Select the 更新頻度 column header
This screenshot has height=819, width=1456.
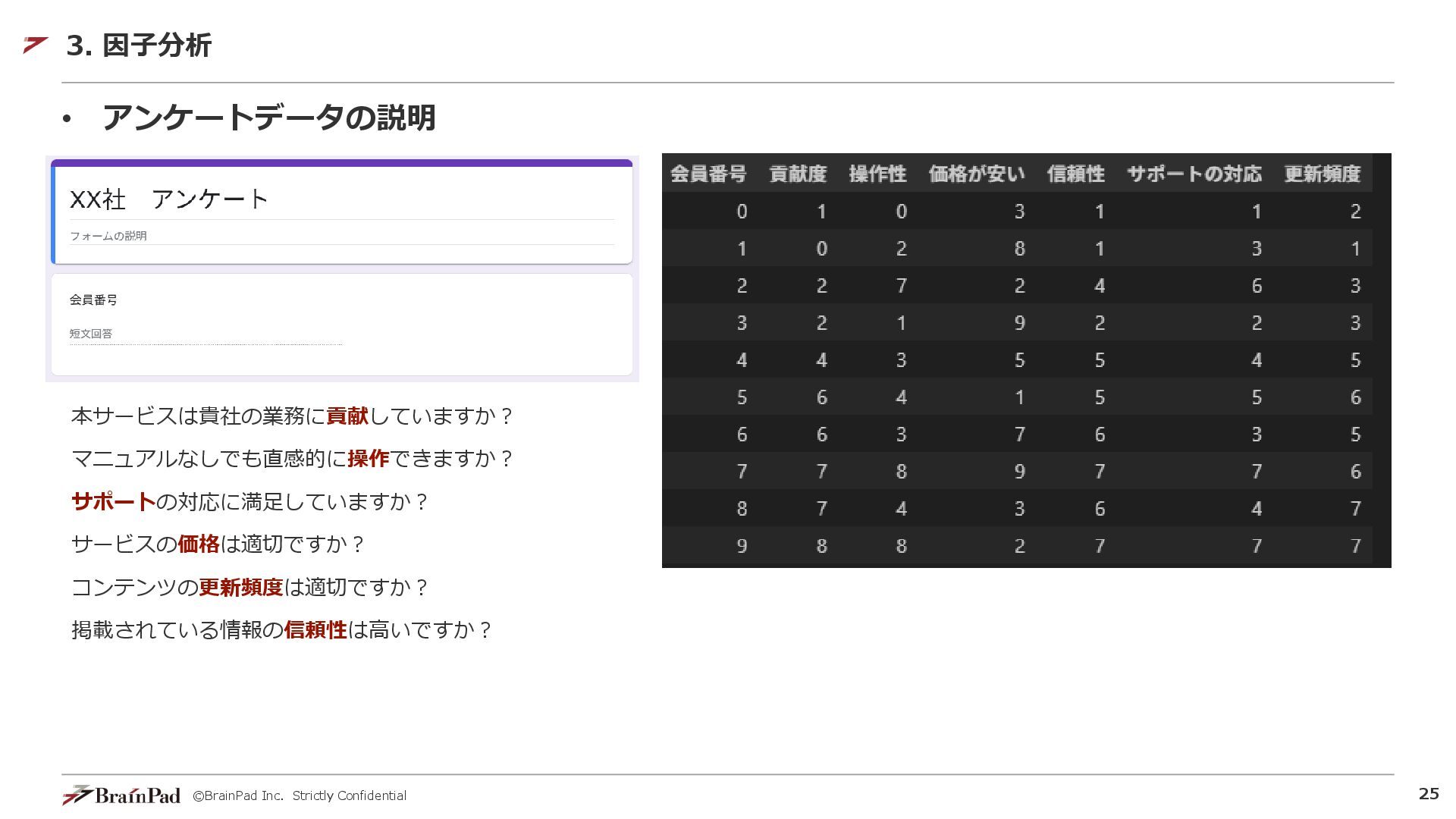tap(1322, 174)
